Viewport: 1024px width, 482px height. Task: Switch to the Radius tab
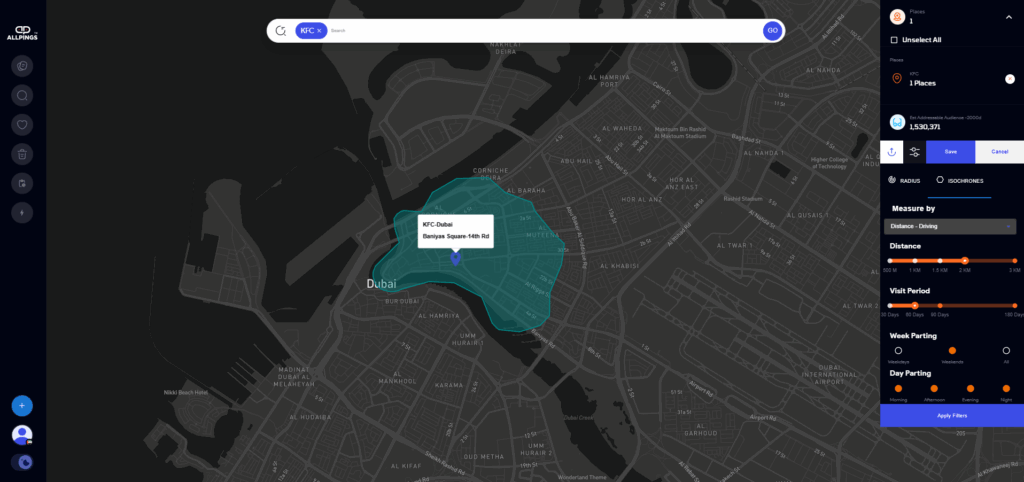(x=904, y=180)
